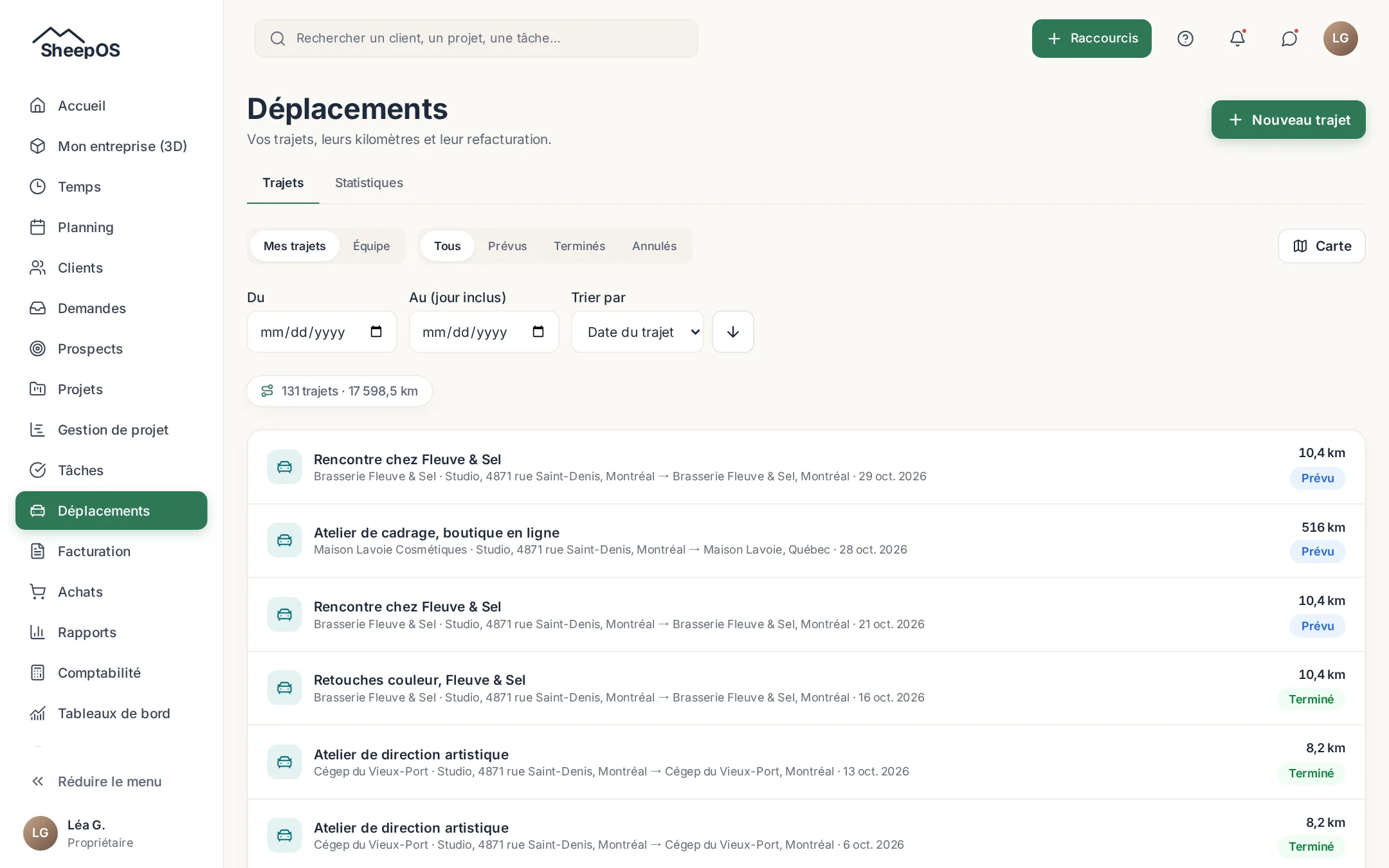Open the Carte map view
This screenshot has width=1389, height=868.
click(1321, 246)
